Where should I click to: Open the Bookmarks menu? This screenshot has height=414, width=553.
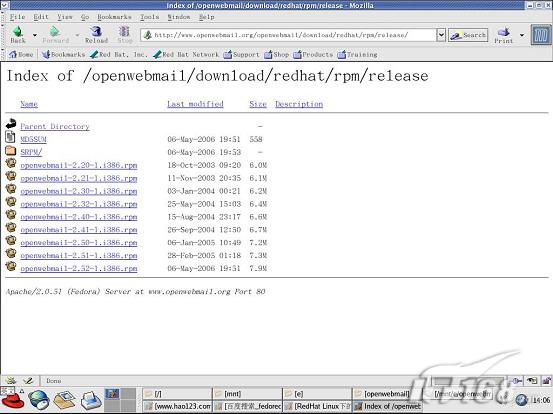click(x=114, y=17)
